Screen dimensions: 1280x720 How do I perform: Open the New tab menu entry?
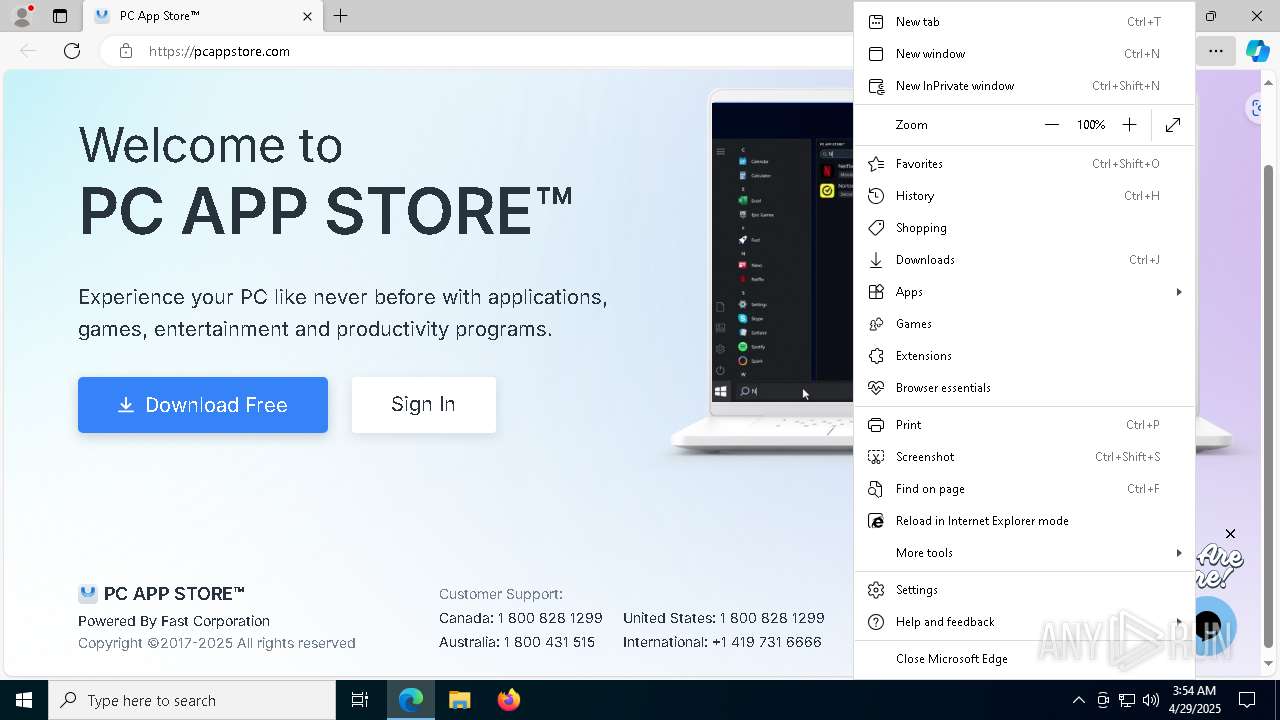pos(1024,22)
